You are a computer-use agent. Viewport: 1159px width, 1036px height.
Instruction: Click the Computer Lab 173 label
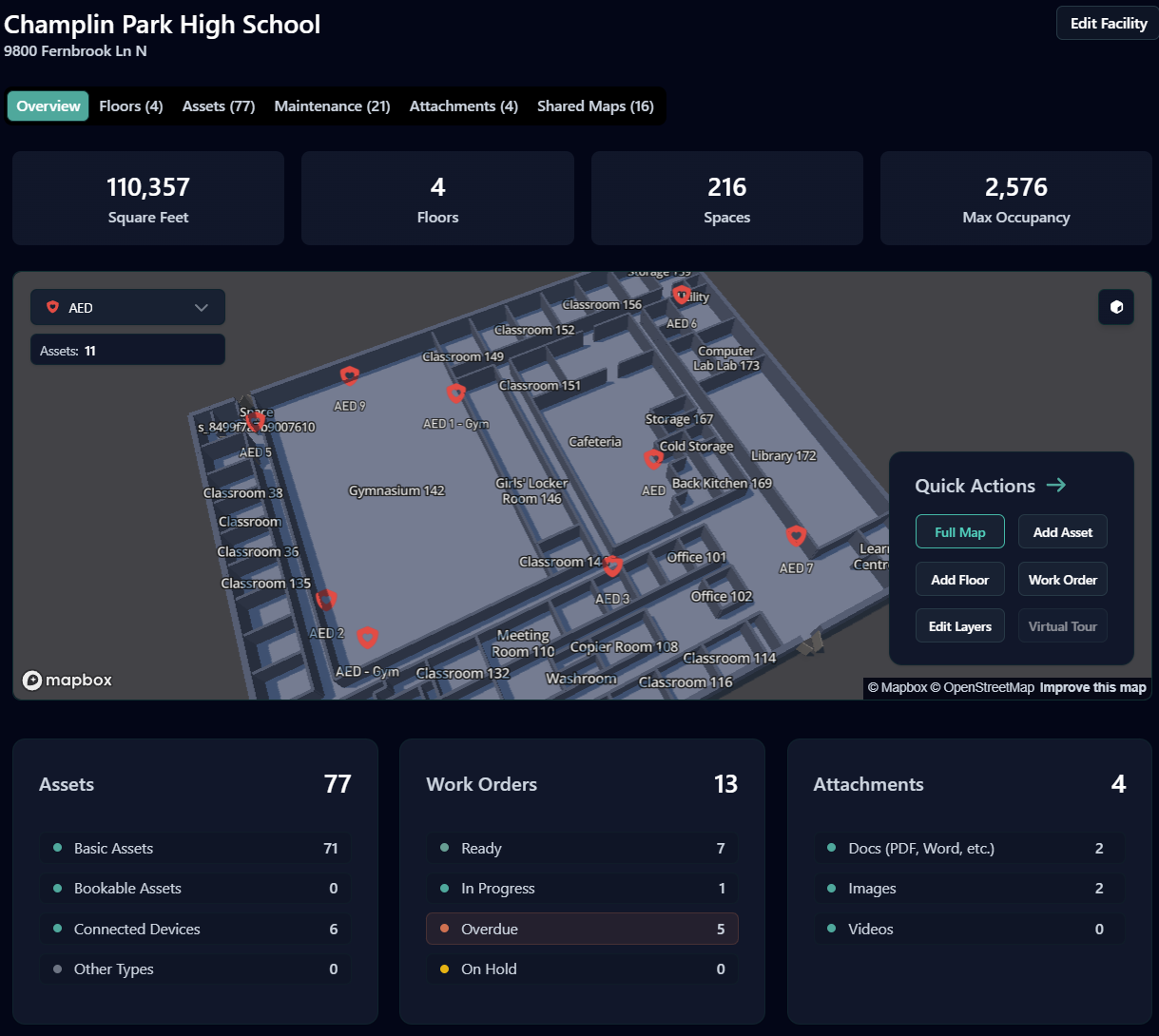726,358
